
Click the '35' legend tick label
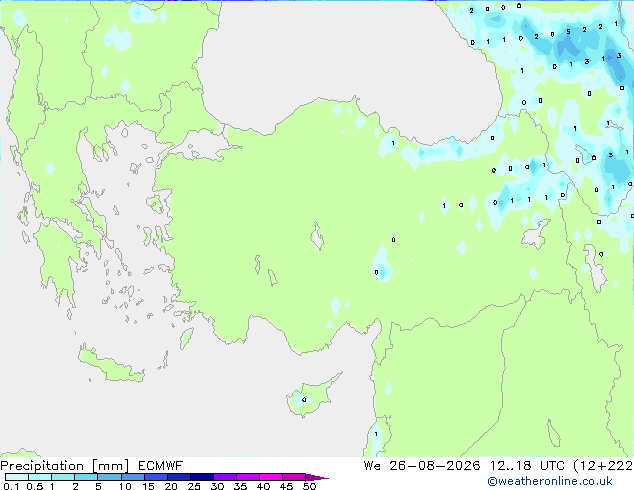[x=241, y=486]
